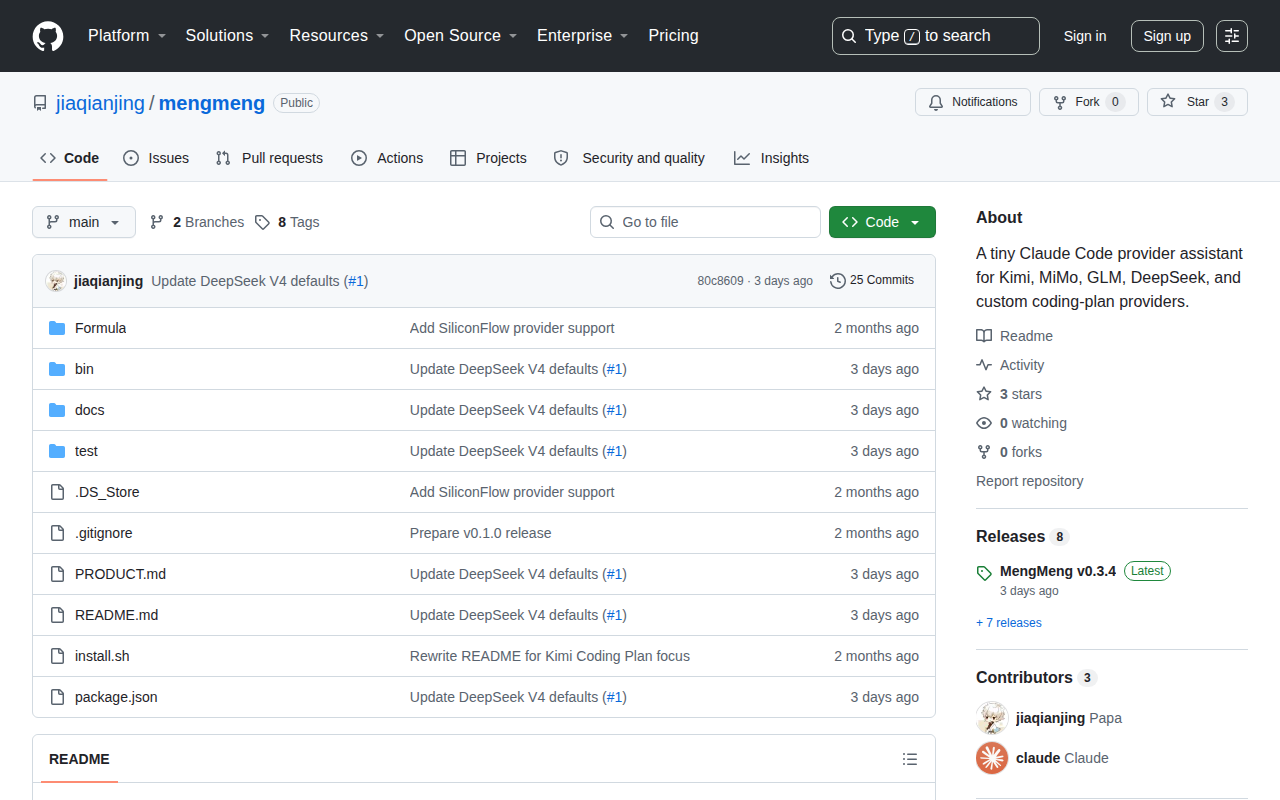This screenshot has height=800, width=1280.
Task: Expand the Open Source menu
Action: coord(461,36)
